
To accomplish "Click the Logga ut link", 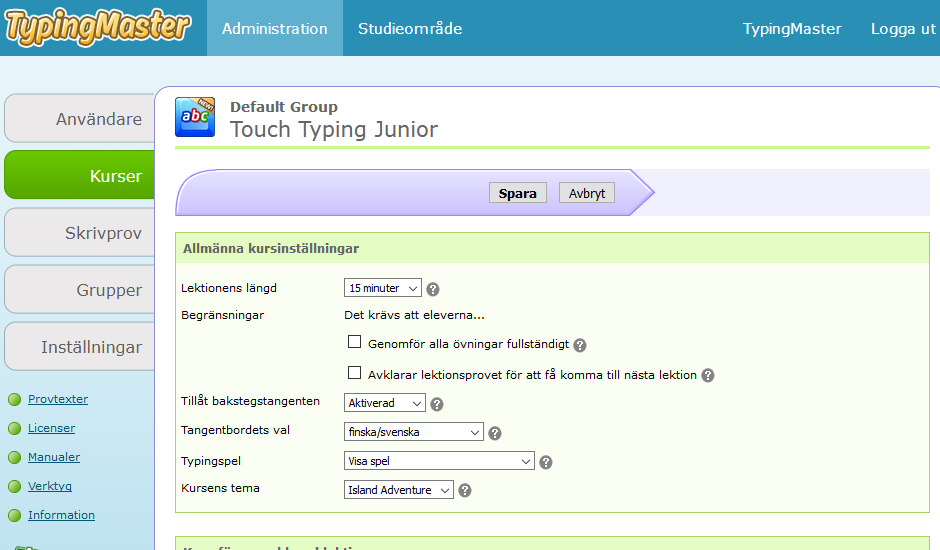I will (903, 29).
